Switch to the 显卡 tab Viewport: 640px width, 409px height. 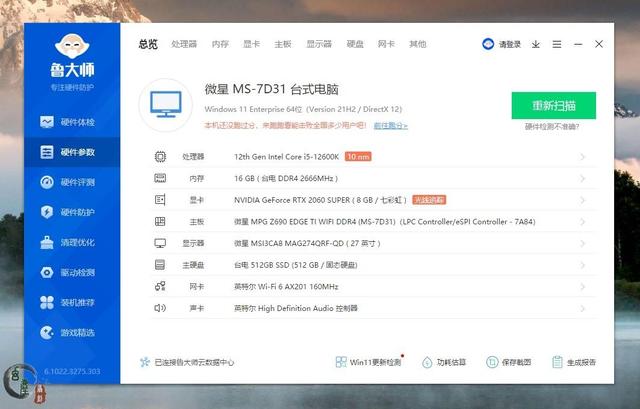(x=251, y=44)
